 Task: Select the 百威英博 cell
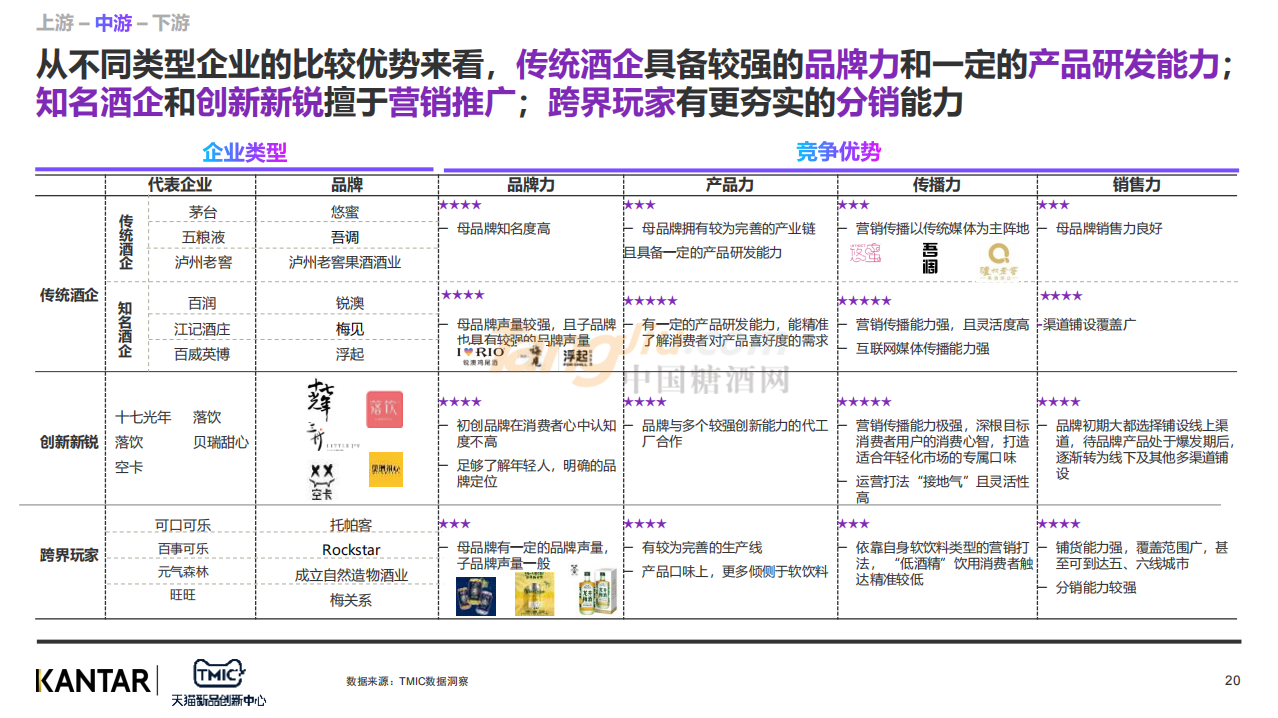[202, 354]
